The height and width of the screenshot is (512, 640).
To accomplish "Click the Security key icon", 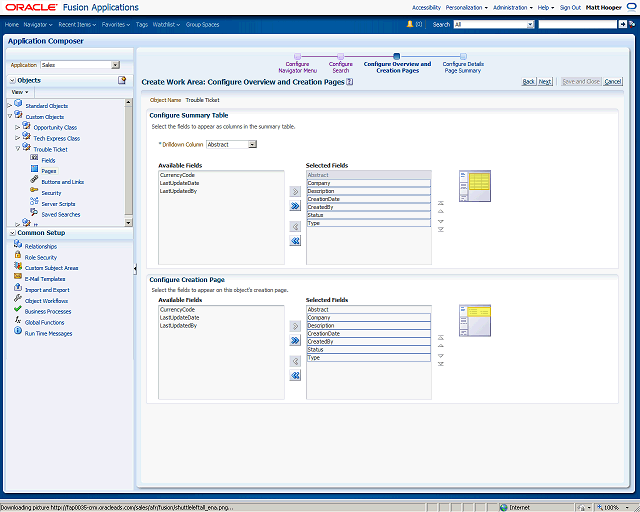I will (x=34, y=190).
